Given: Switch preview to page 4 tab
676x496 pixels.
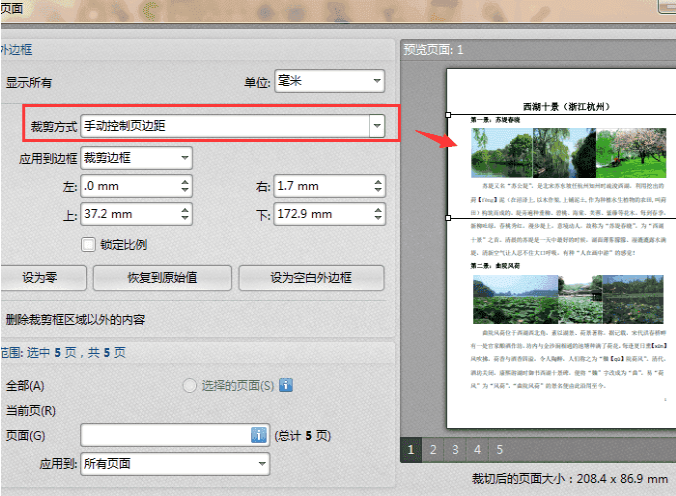Looking at the screenshot, I should pos(477,450).
